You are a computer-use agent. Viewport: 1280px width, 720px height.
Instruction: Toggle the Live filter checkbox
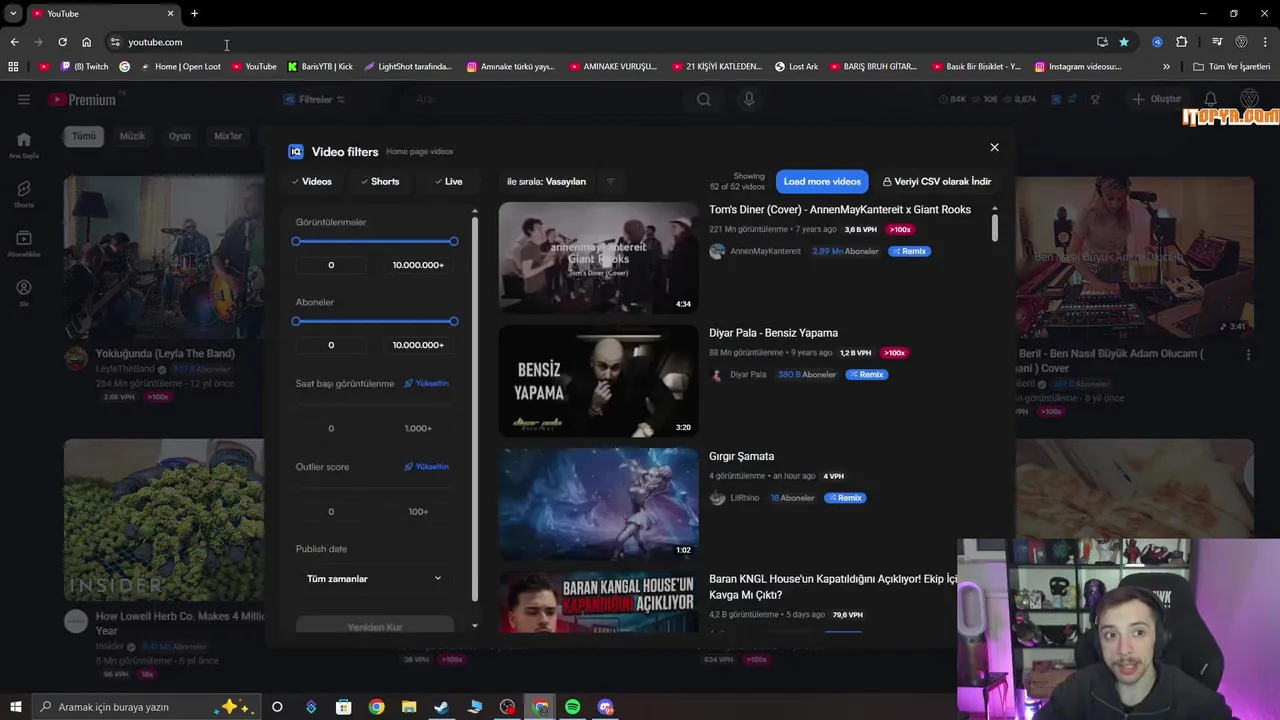[448, 181]
